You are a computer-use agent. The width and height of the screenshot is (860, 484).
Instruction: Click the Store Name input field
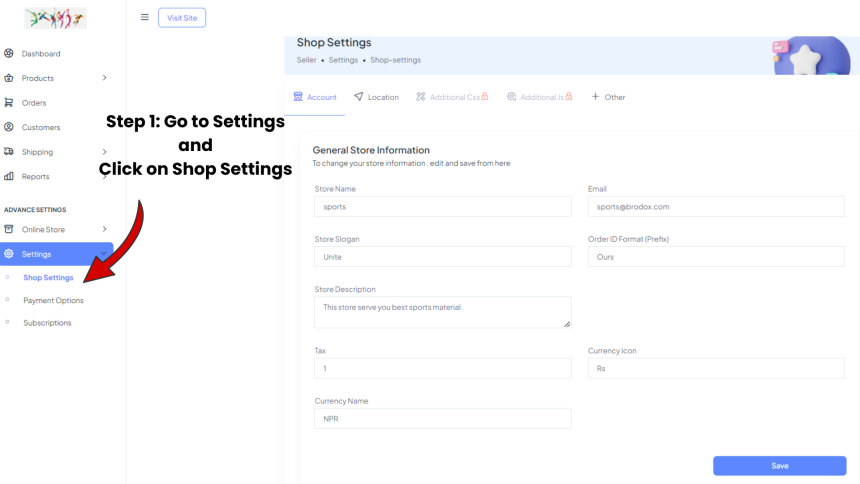[x=442, y=206]
